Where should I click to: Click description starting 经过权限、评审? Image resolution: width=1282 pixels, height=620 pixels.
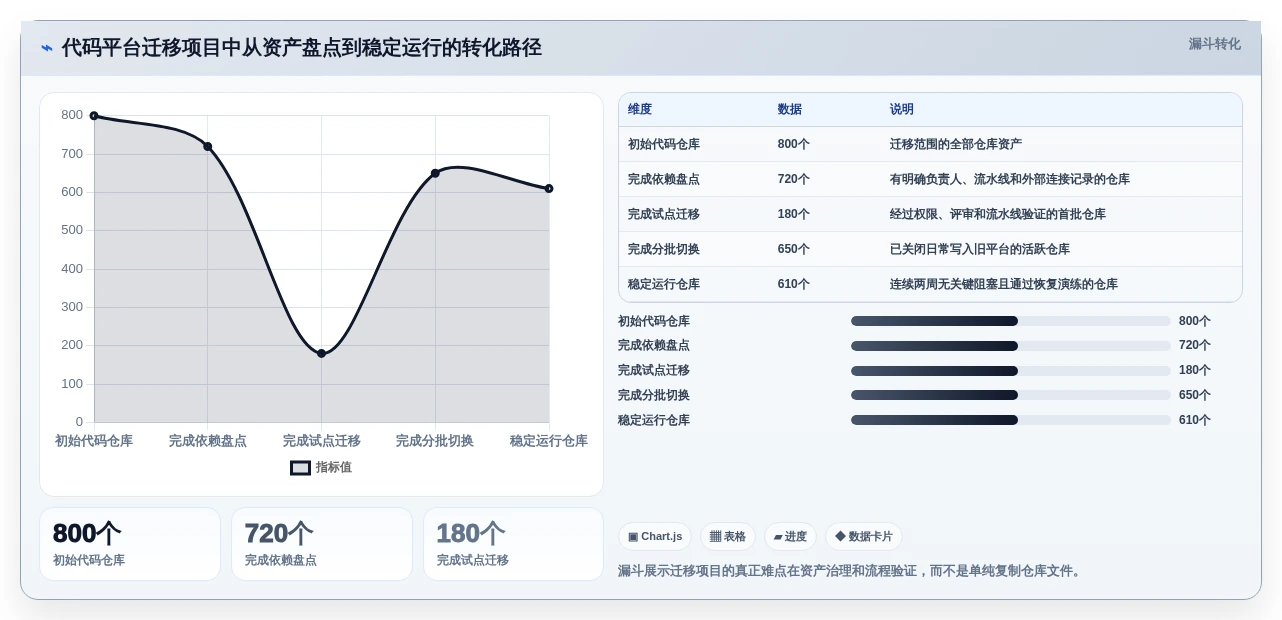pos(998,214)
